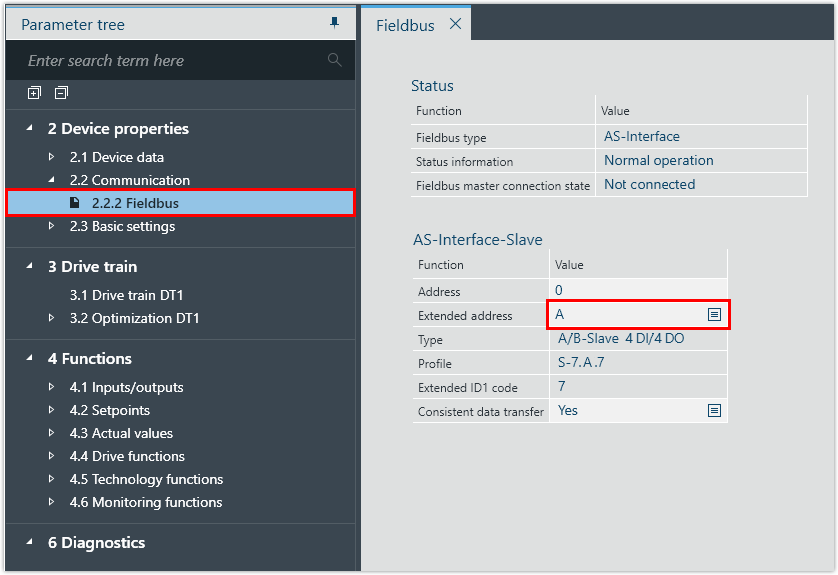Screen dimensions: 838x575
Task: Click the parameter search input field
Action: [x=170, y=61]
